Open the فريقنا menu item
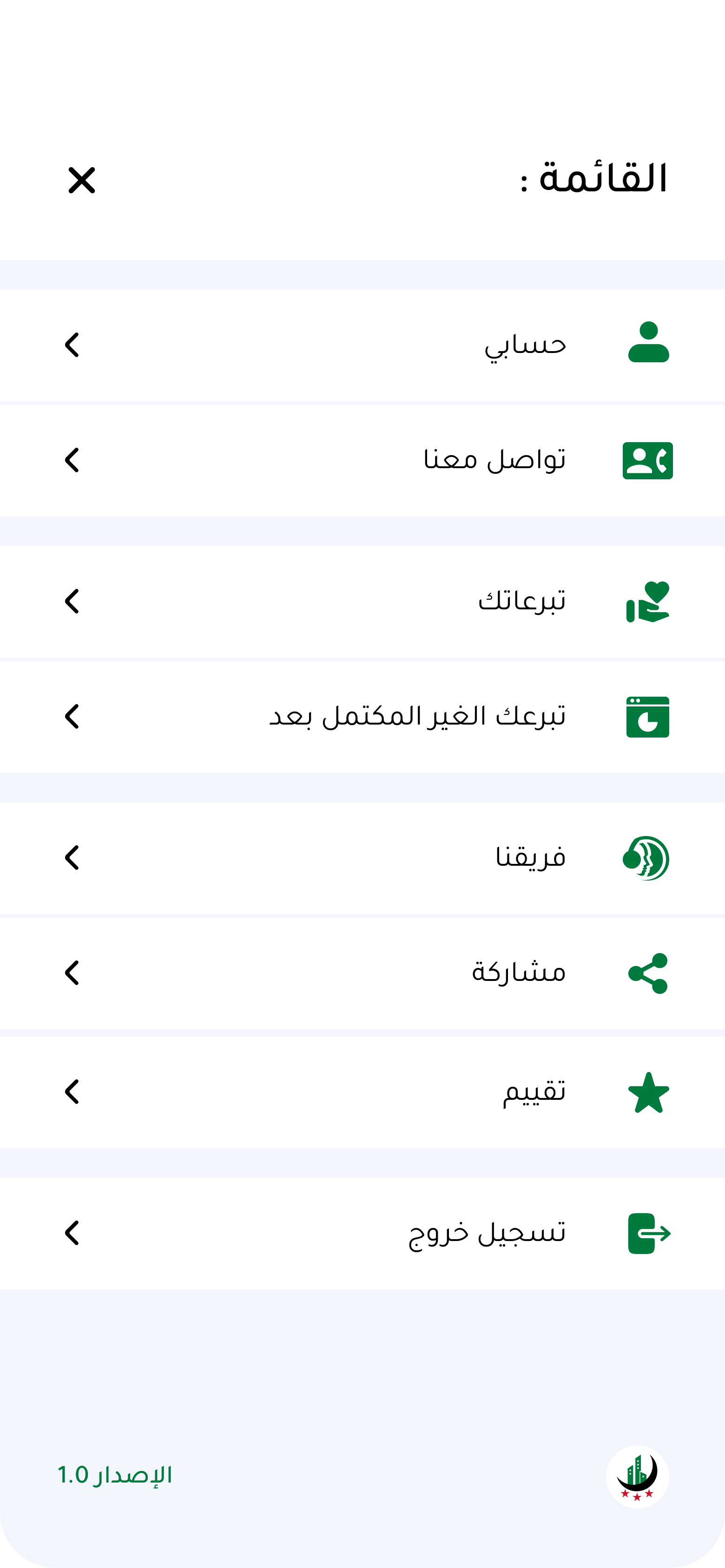 click(530, 858)
